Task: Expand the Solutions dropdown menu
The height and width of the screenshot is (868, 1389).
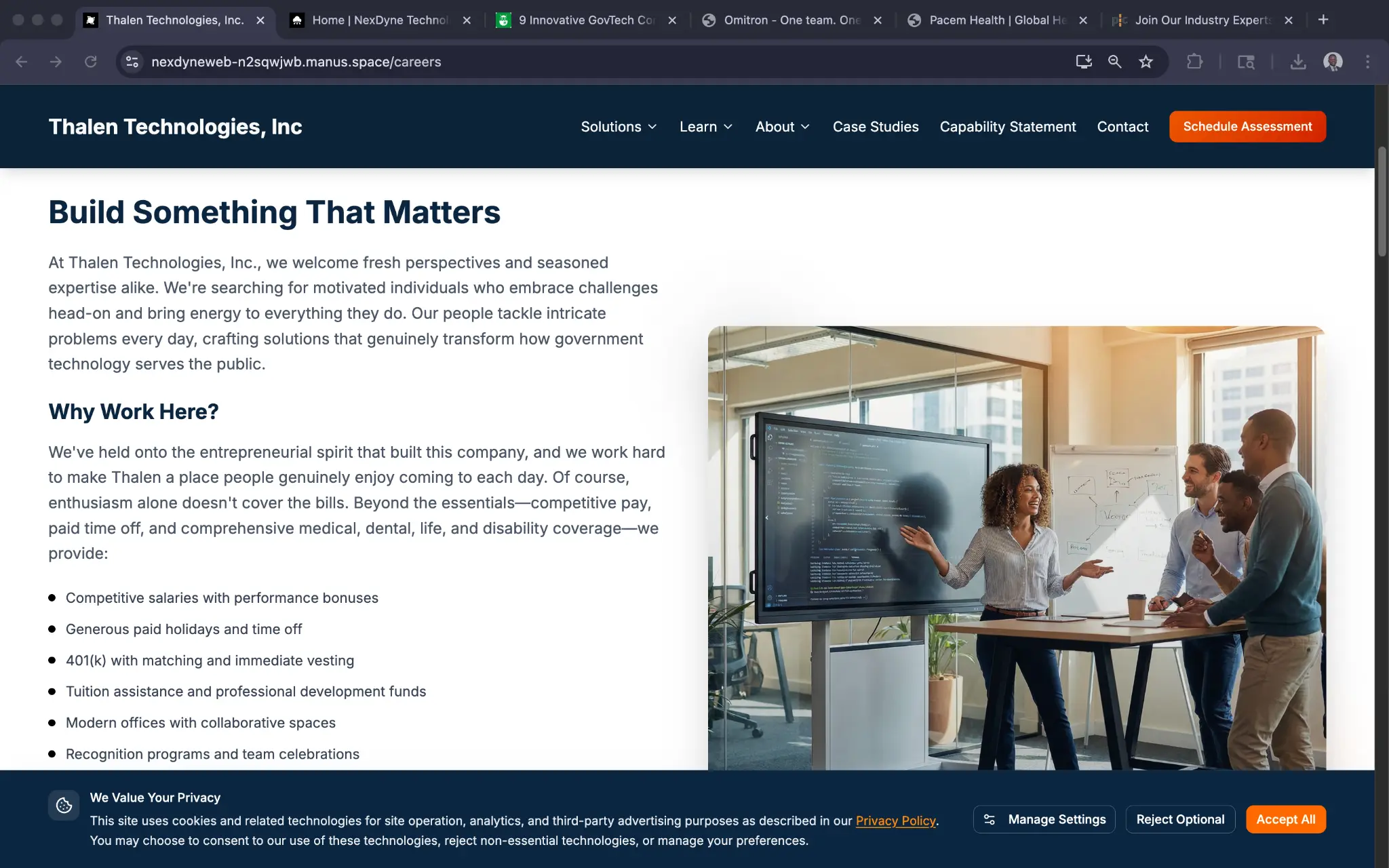Action: coord(619,127)
